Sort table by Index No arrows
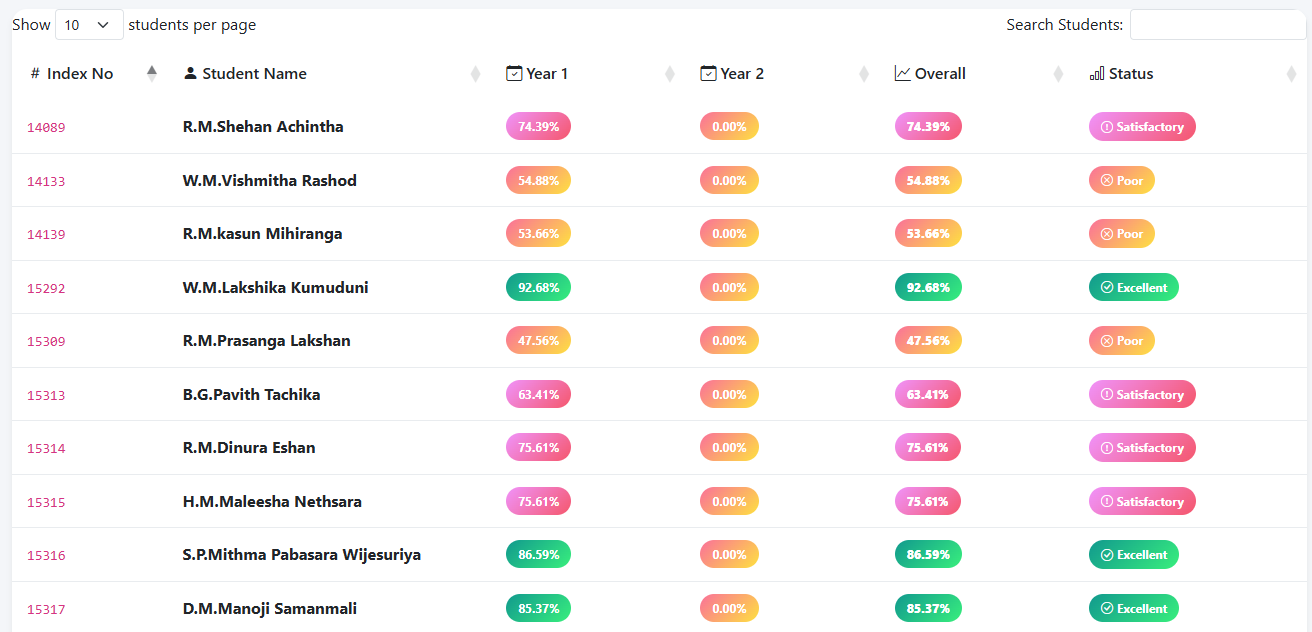1312x632 pixels. 152,73
